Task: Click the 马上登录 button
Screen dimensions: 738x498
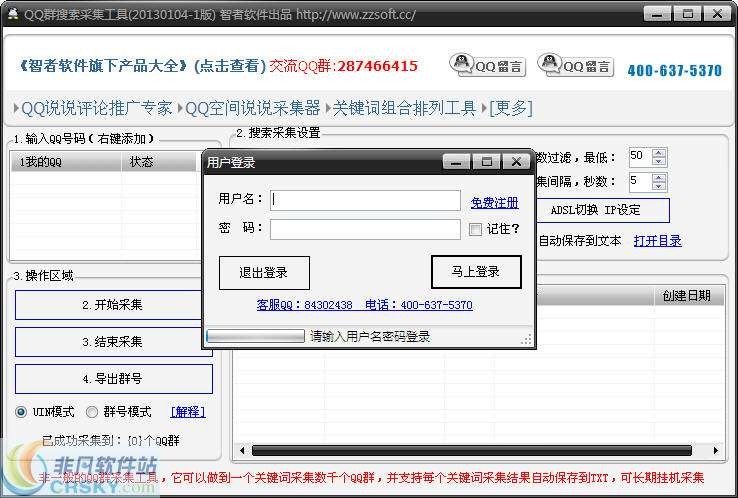Action: point(476,272)
